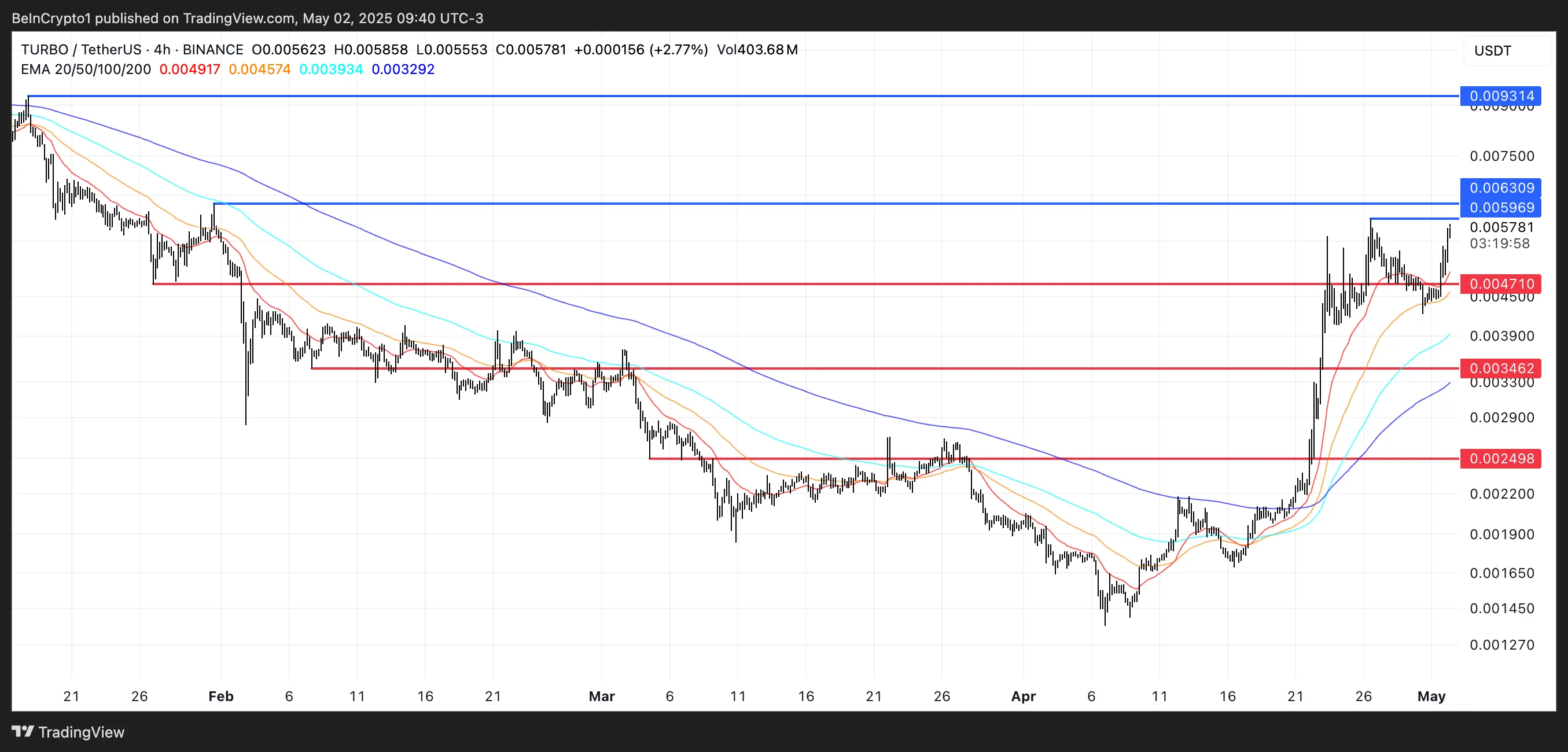Viewport: 1568px width, 752px height.
Task: Click the current price 0.005781 label
Action: click(x=1501, y=227)
